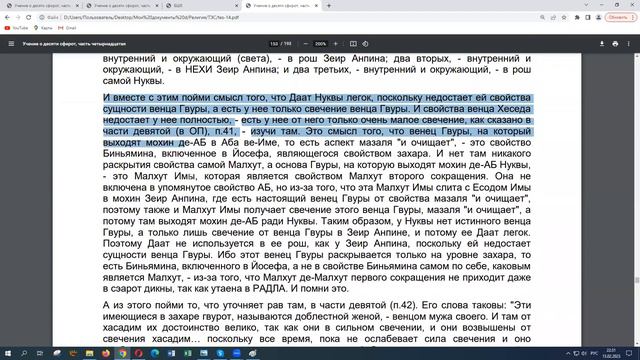Open Microsoft Edge from the taskbar
The width and height of the screenshot is (640, 360).
(x=155, y=353)
